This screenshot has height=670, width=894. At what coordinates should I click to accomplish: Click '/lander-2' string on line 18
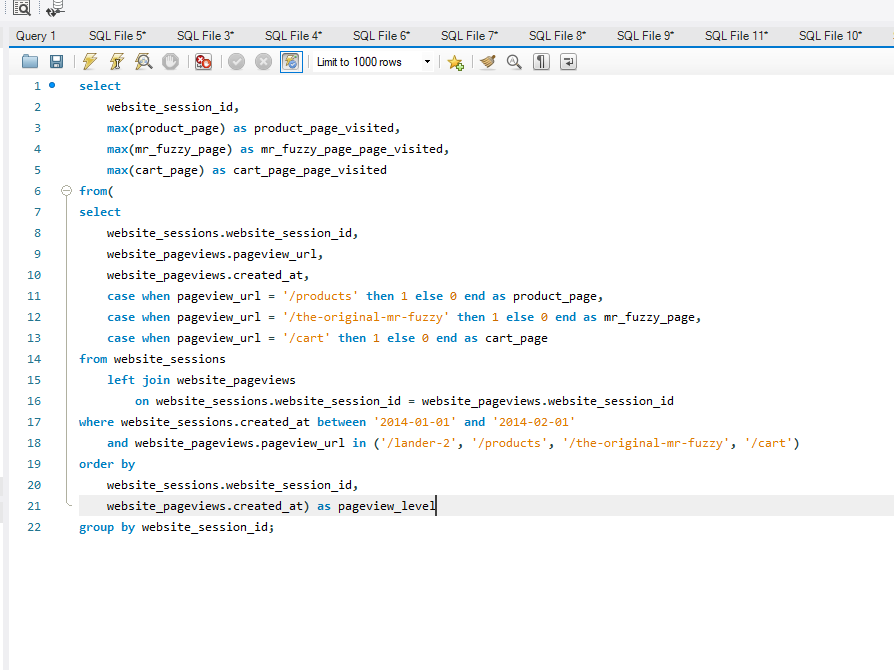click(x=418, y=443)
